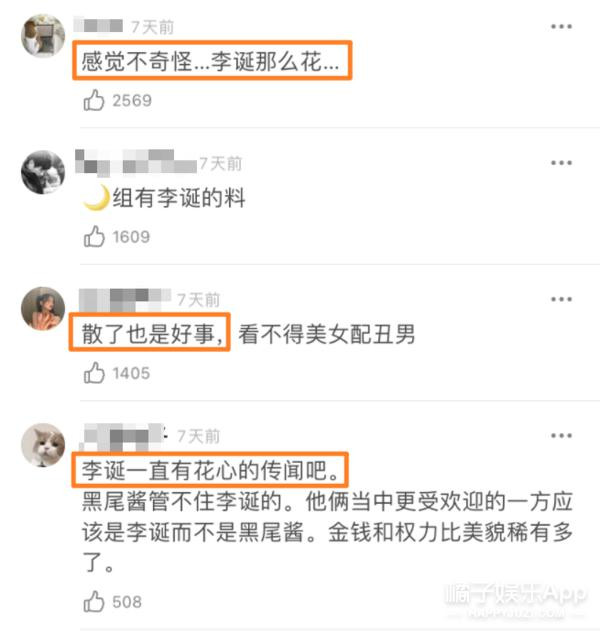View the second commenter's black-and-white avatar

43,172
